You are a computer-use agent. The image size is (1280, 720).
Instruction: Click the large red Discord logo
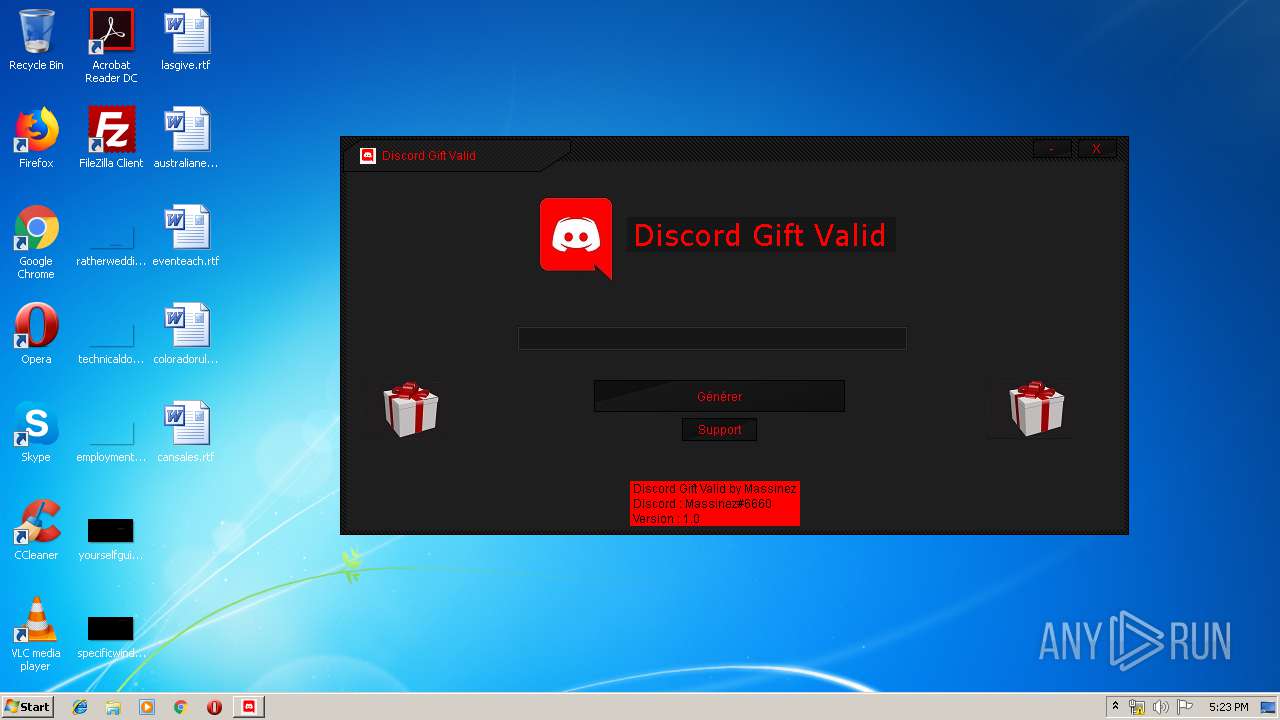click(576, 238)
